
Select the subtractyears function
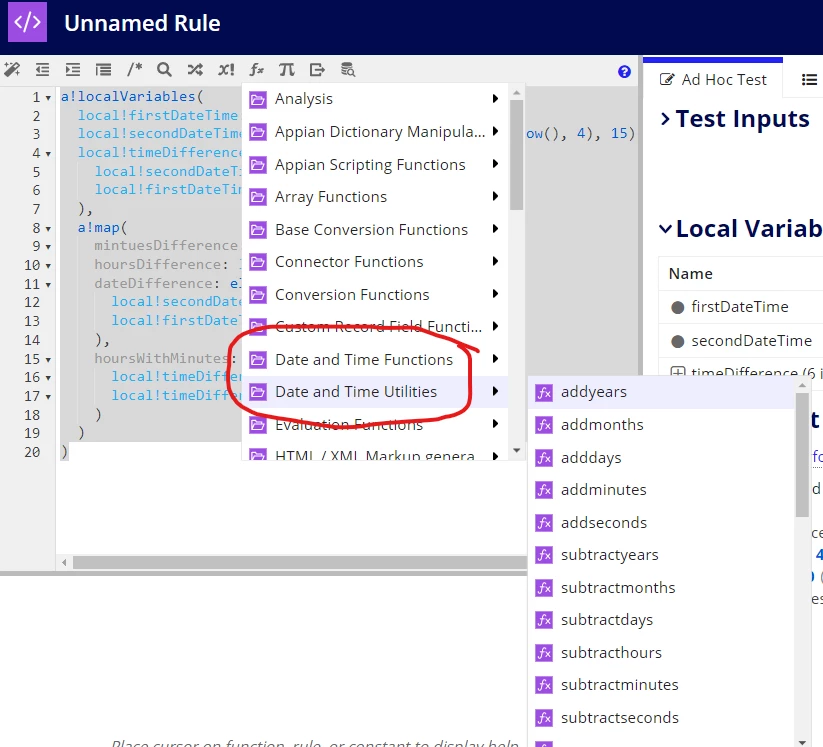pos(661,555)
